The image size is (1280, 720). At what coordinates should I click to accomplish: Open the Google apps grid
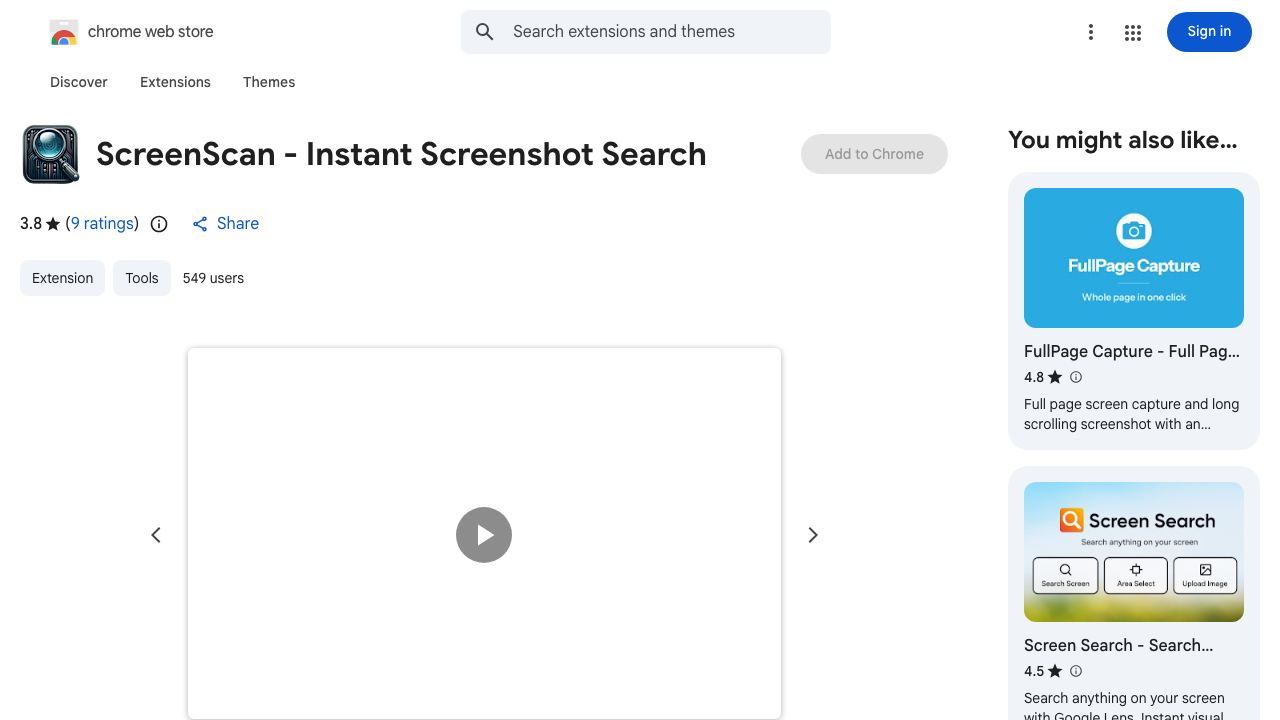coord(1133,33)
